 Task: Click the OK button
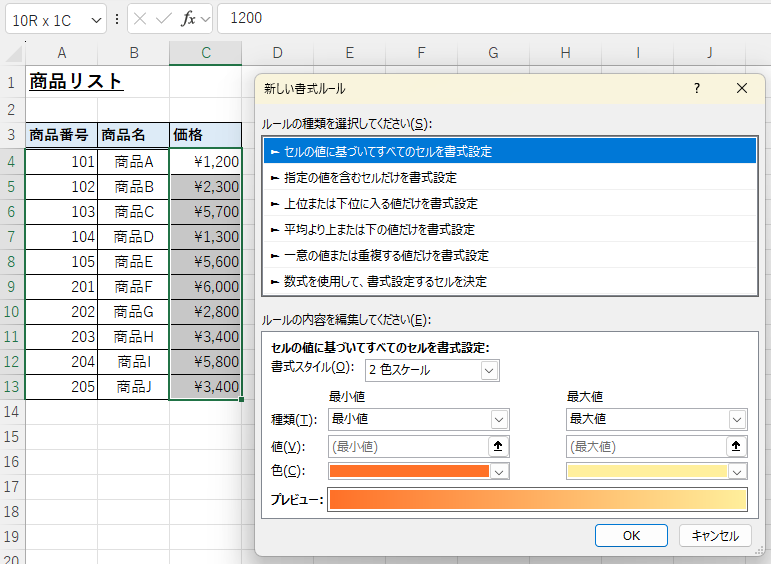[630, 535]
